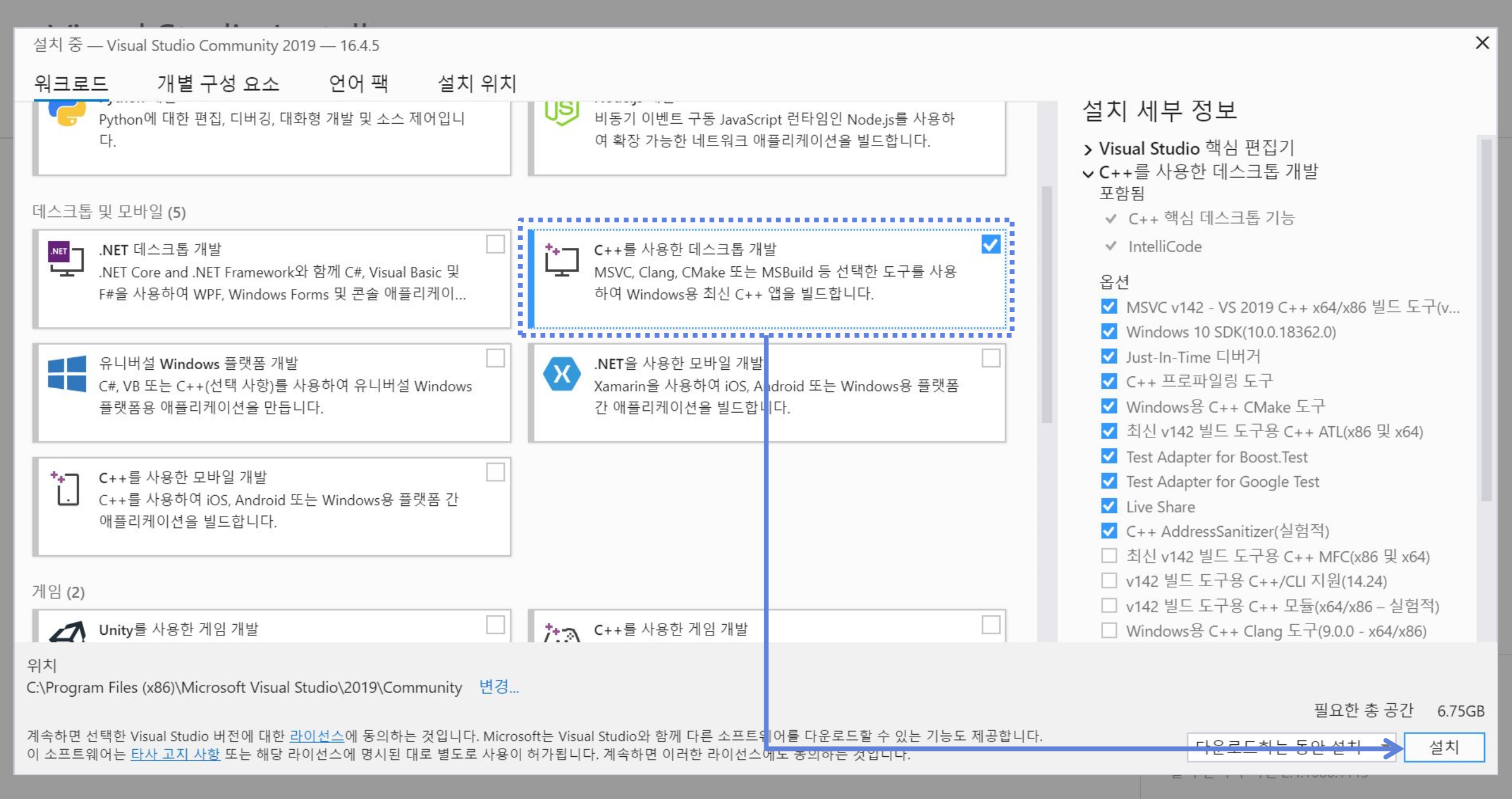Click the Node.js workload logo icon
The image size is (1512, 799).
(x=561, y=112)
